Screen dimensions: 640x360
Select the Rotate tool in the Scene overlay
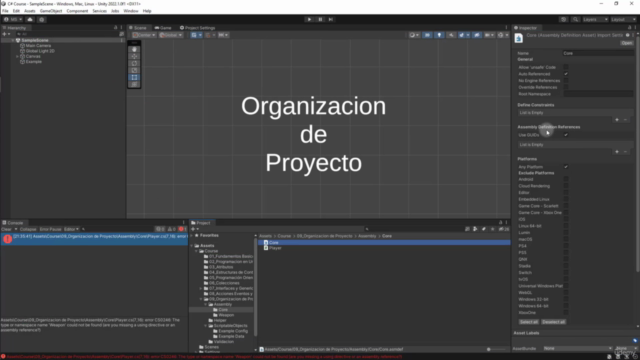(x=134, y=63)
